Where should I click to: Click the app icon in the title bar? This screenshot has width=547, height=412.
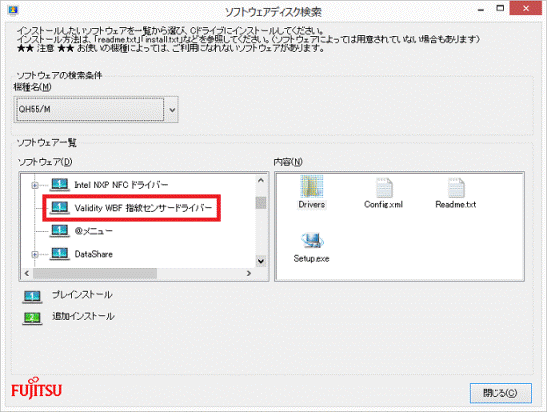tap(13, 10)
